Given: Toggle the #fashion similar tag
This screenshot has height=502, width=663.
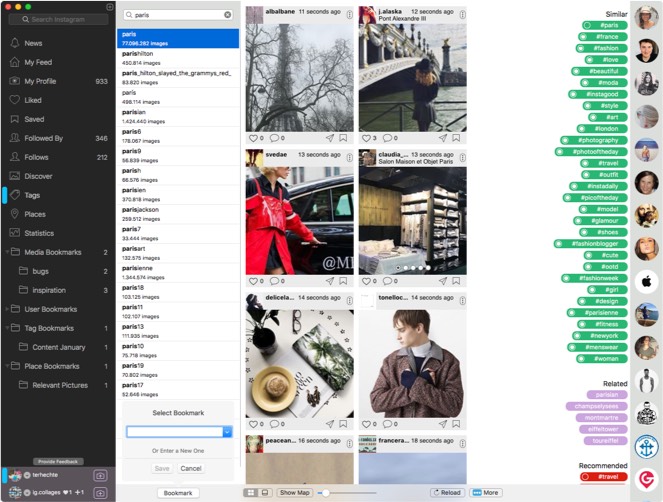Looking at the screenshot, I should point(602,48).
